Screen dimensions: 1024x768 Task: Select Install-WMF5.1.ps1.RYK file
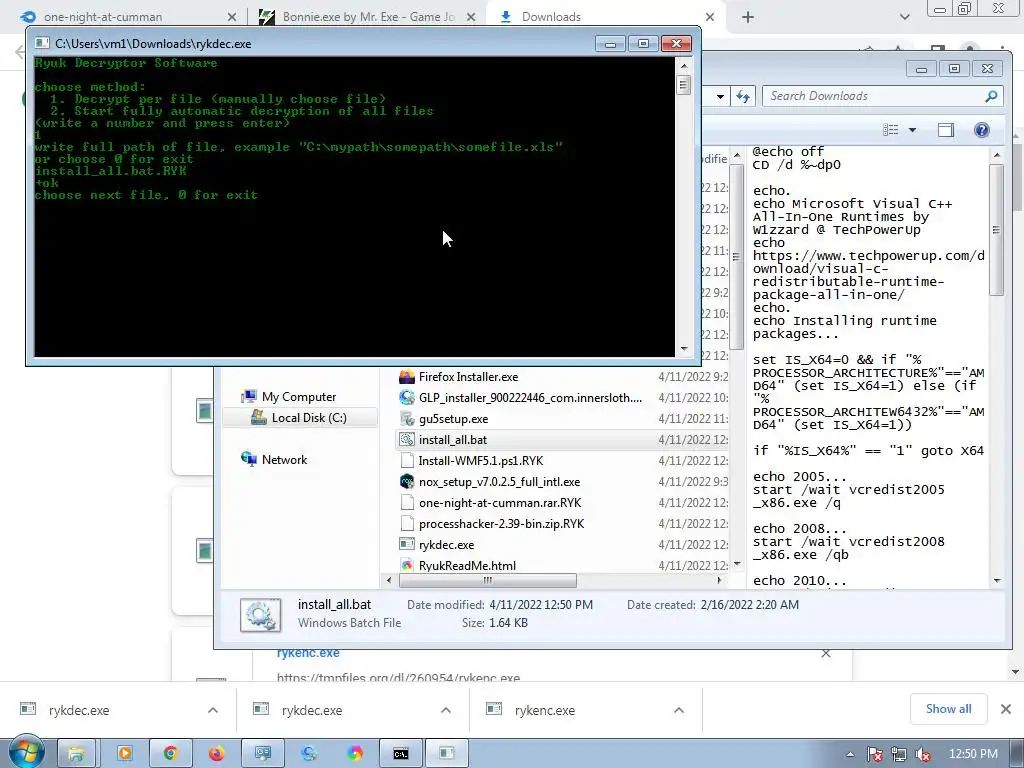tap(481, 460)
